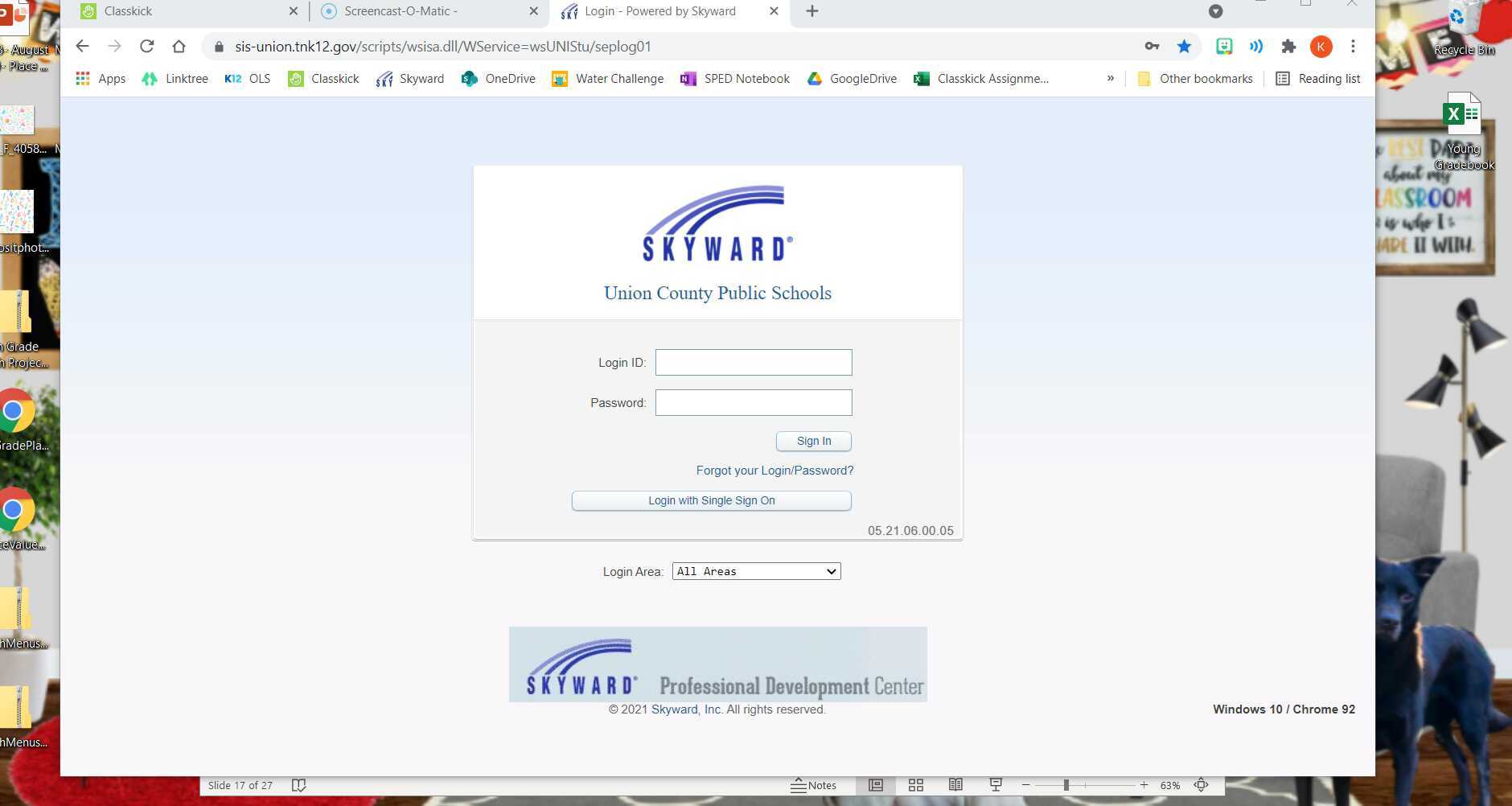1512x806 pixels.
Task: Open the SPED Notebook bookmark
Action: [x=735, y=79]
